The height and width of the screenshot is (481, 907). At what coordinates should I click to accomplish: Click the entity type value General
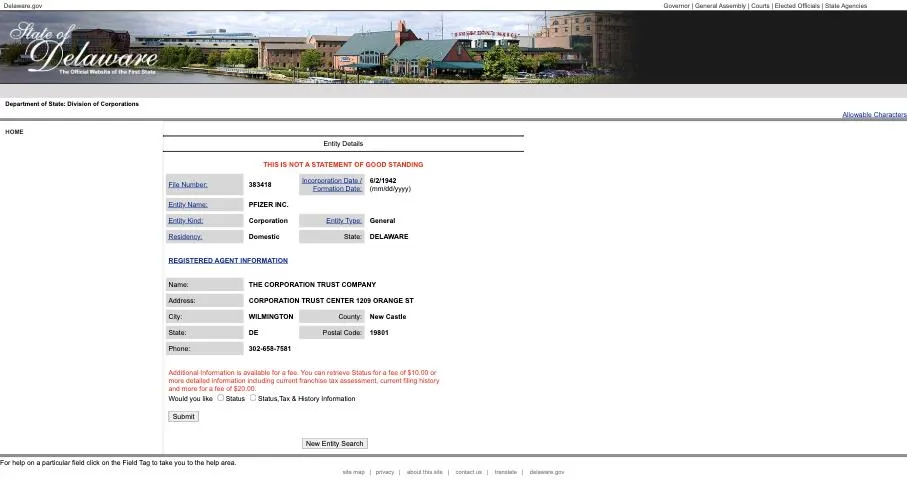coord(382,221)
